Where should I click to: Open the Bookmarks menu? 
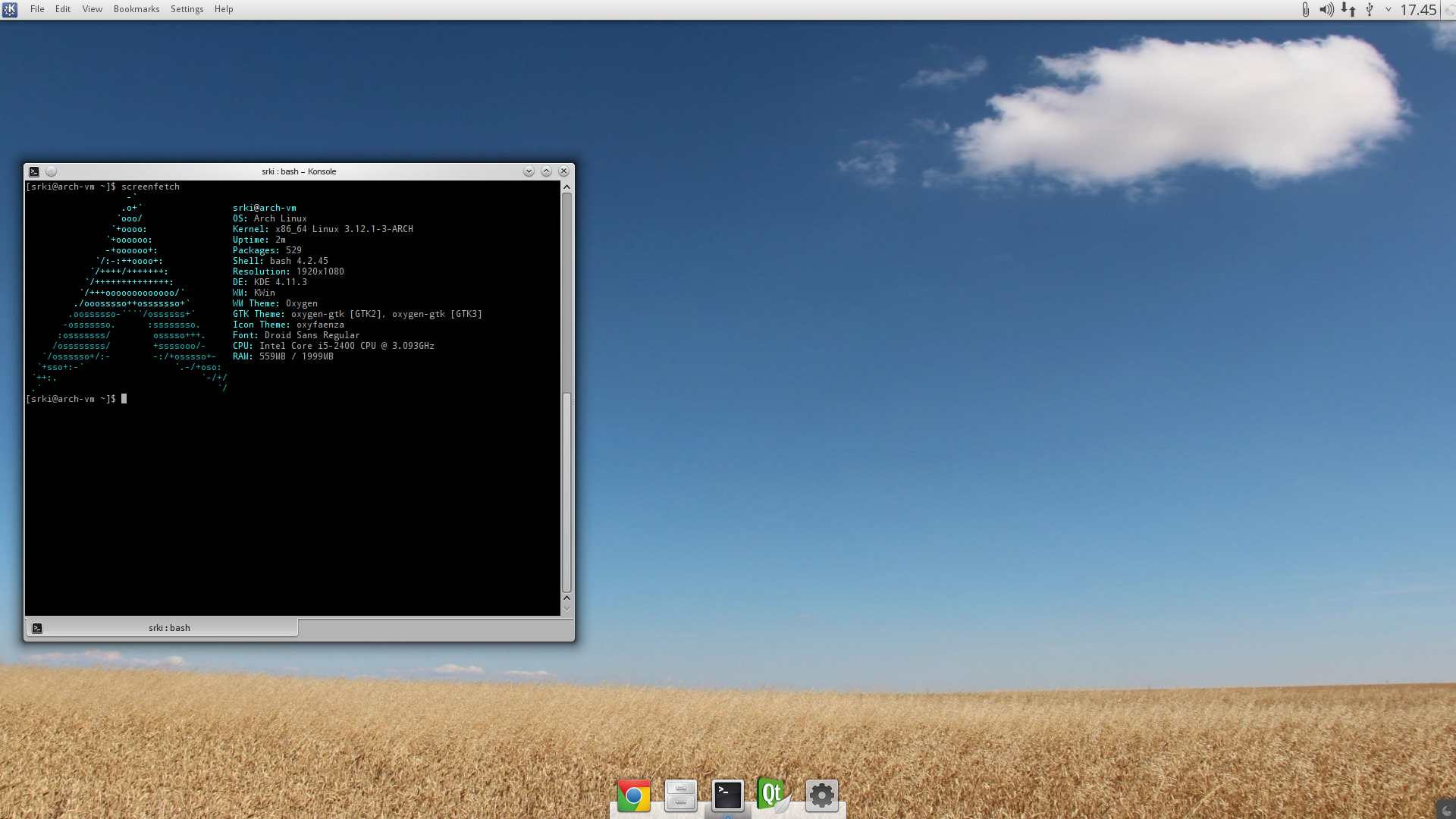[136, 9]
